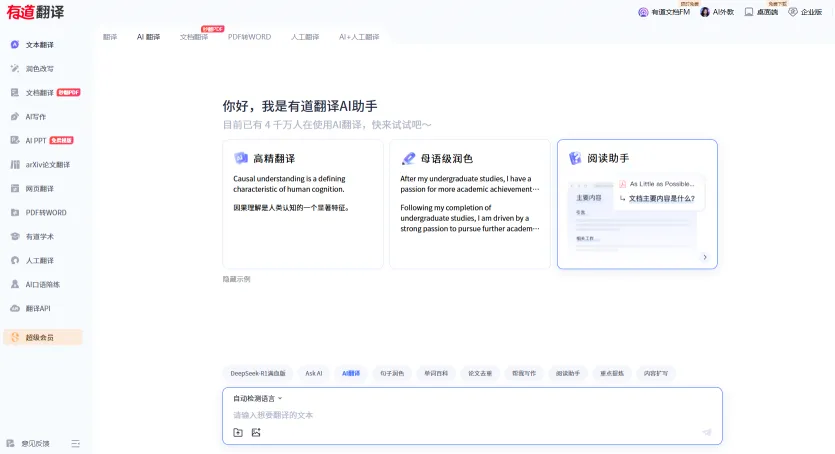Click the arrow in the 阅读助手 card

[x=705, y=257]
